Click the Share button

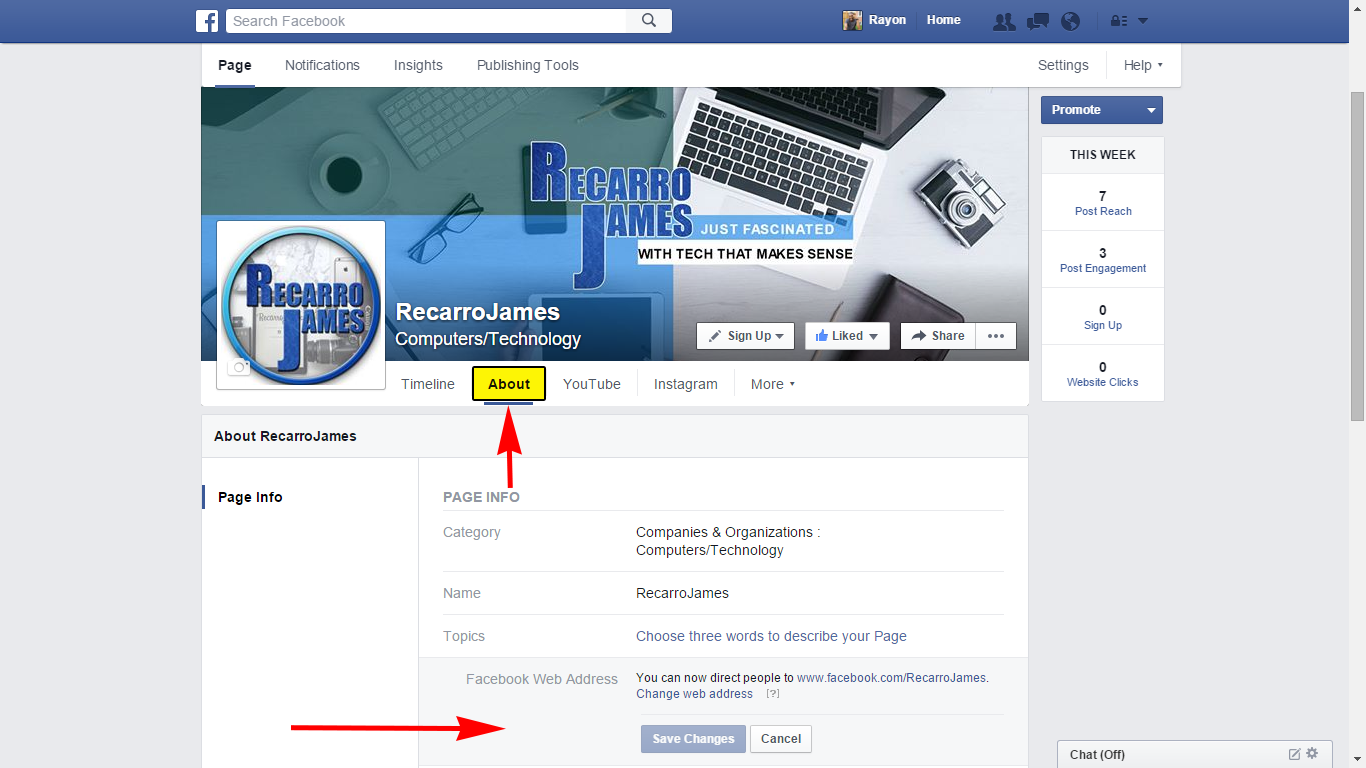click(x=938, y=336)
